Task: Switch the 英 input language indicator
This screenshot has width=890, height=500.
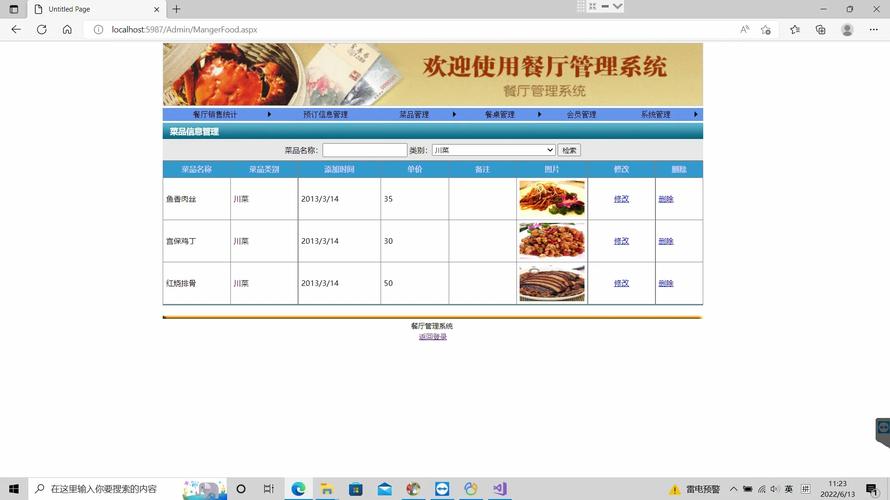Action: 788,489
